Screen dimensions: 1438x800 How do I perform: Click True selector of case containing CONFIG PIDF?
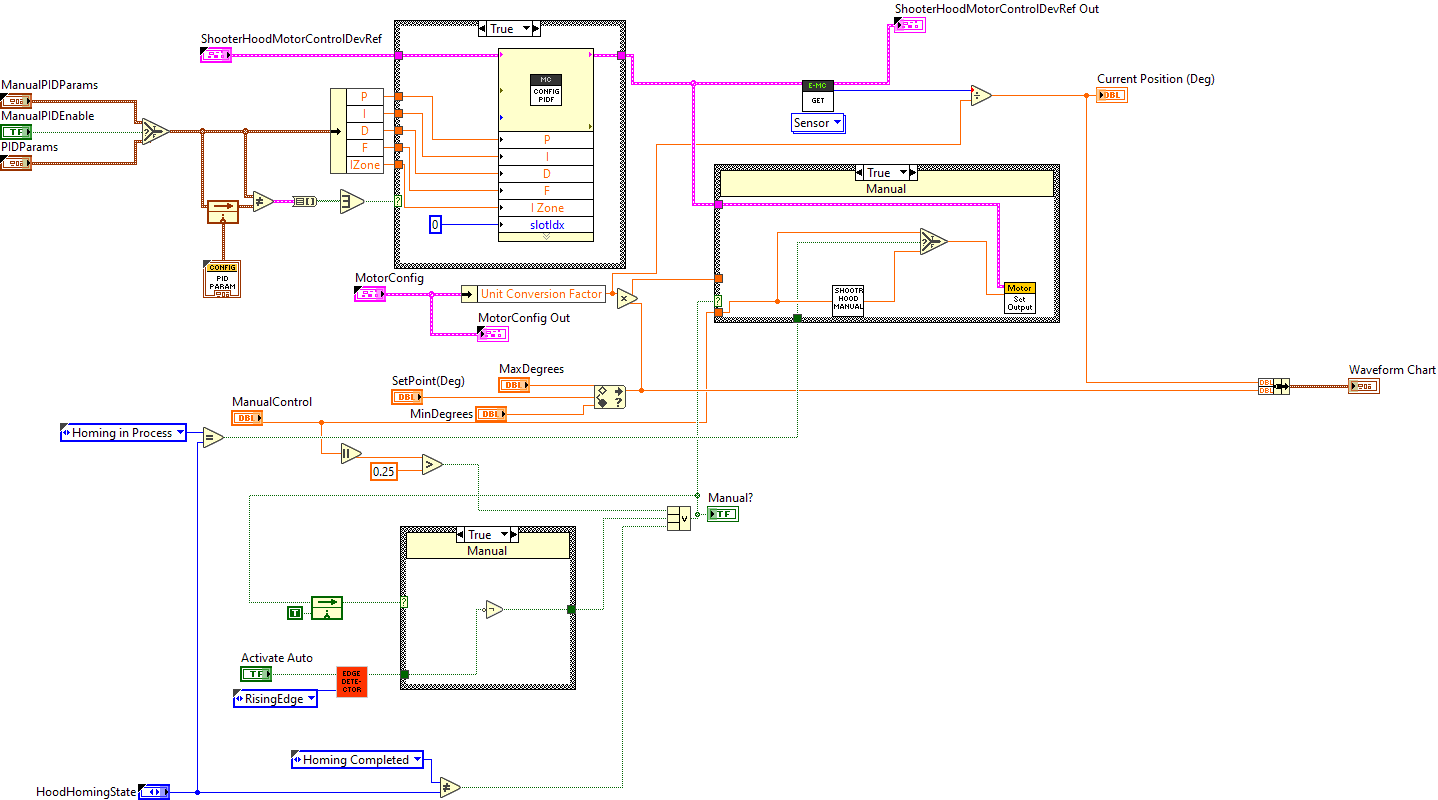coord(509,29)
